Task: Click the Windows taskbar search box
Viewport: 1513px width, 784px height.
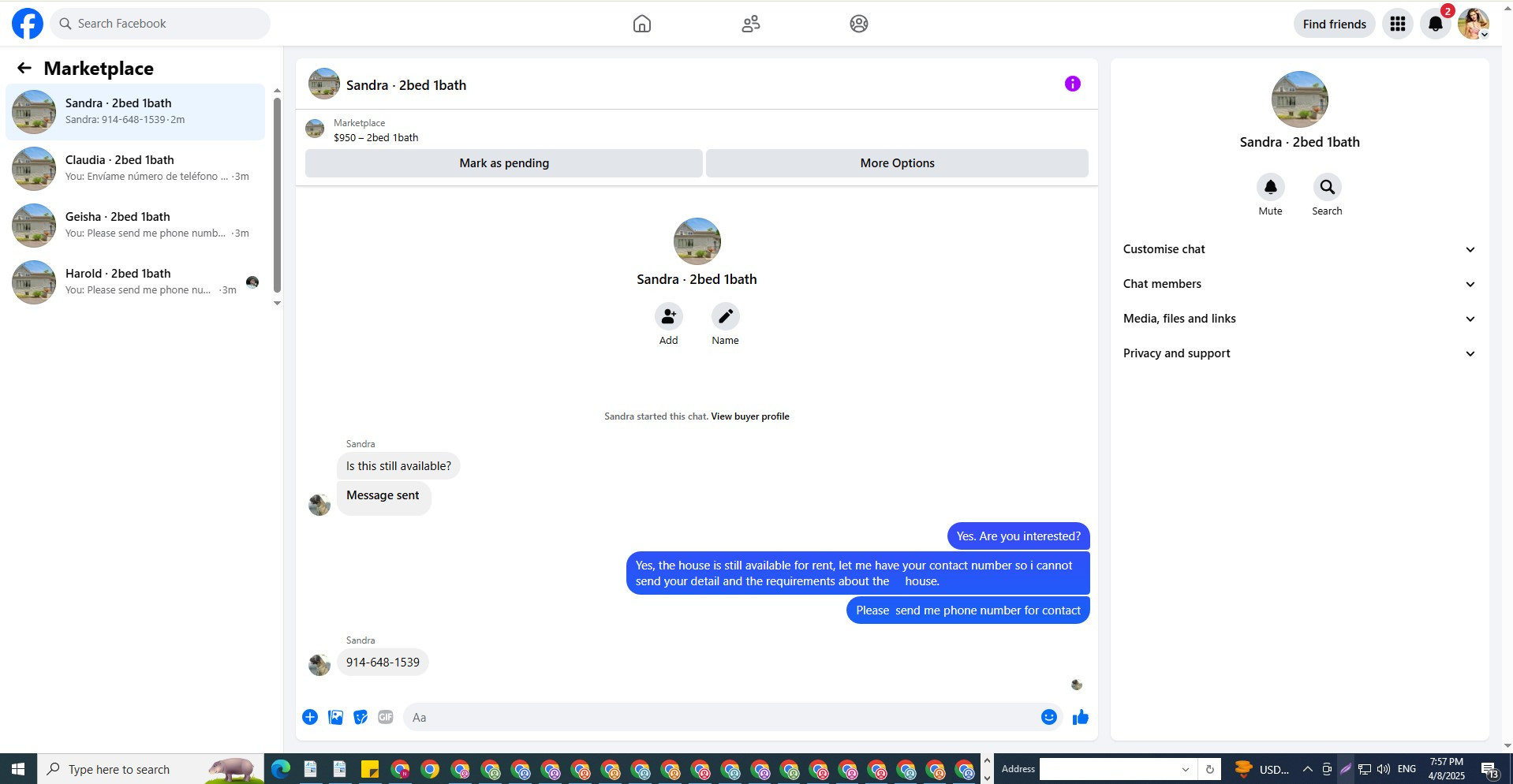Action: click(151, 769)
